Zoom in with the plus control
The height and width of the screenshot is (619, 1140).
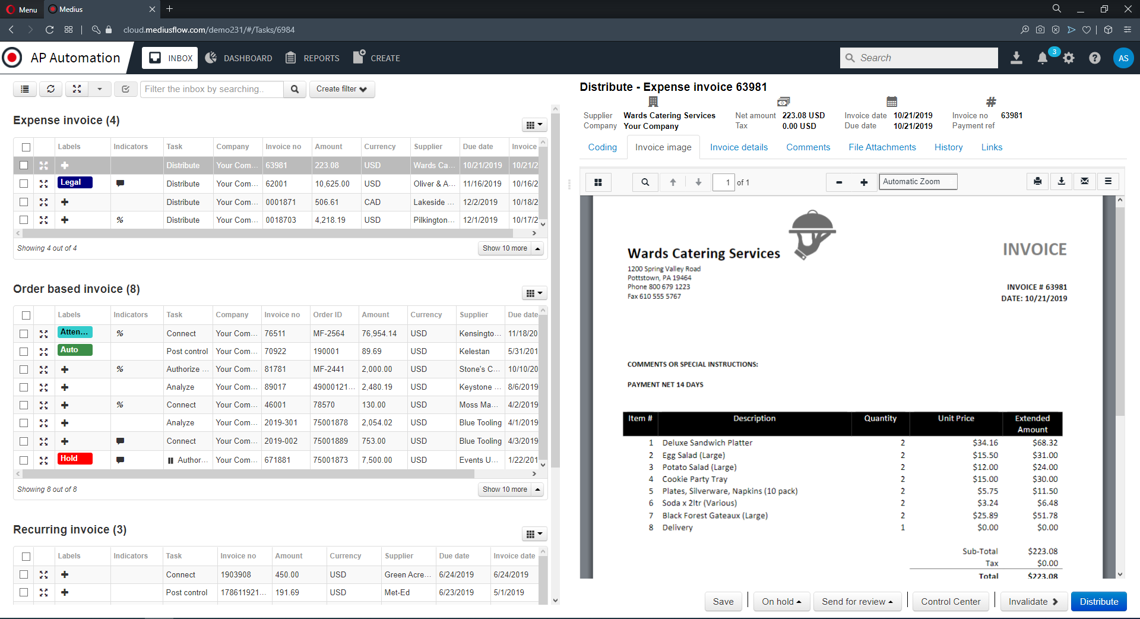(x=862, y=181)
